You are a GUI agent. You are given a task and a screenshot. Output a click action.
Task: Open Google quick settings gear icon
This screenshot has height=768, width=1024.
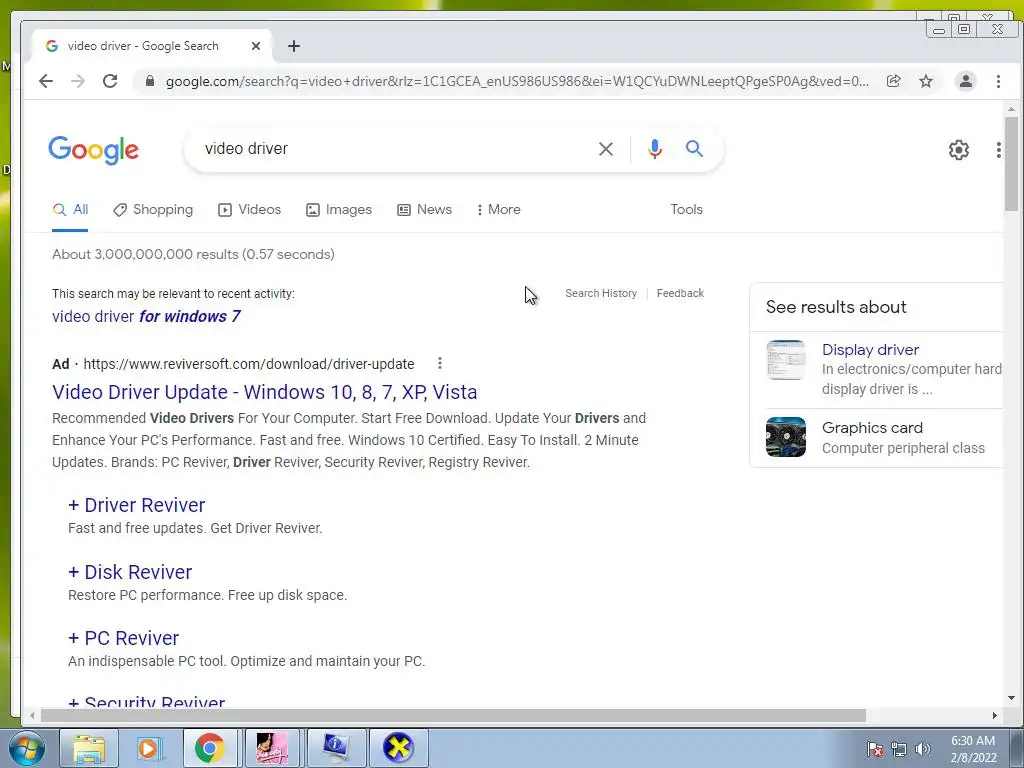[x=959, y=150]
